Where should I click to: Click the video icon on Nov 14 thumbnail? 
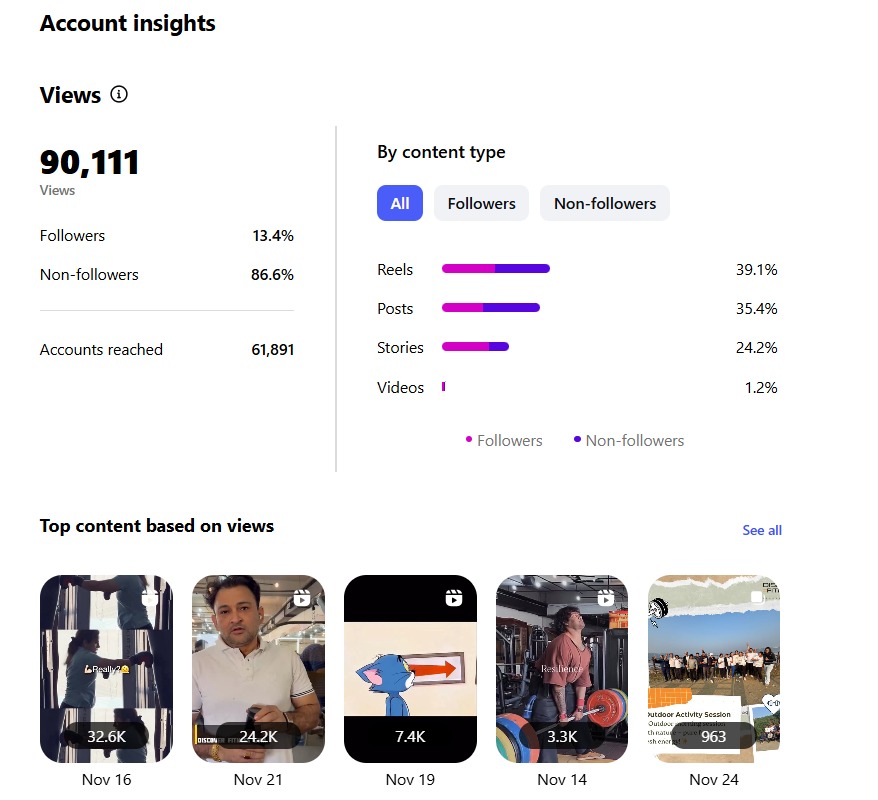[x=606, y=597]
